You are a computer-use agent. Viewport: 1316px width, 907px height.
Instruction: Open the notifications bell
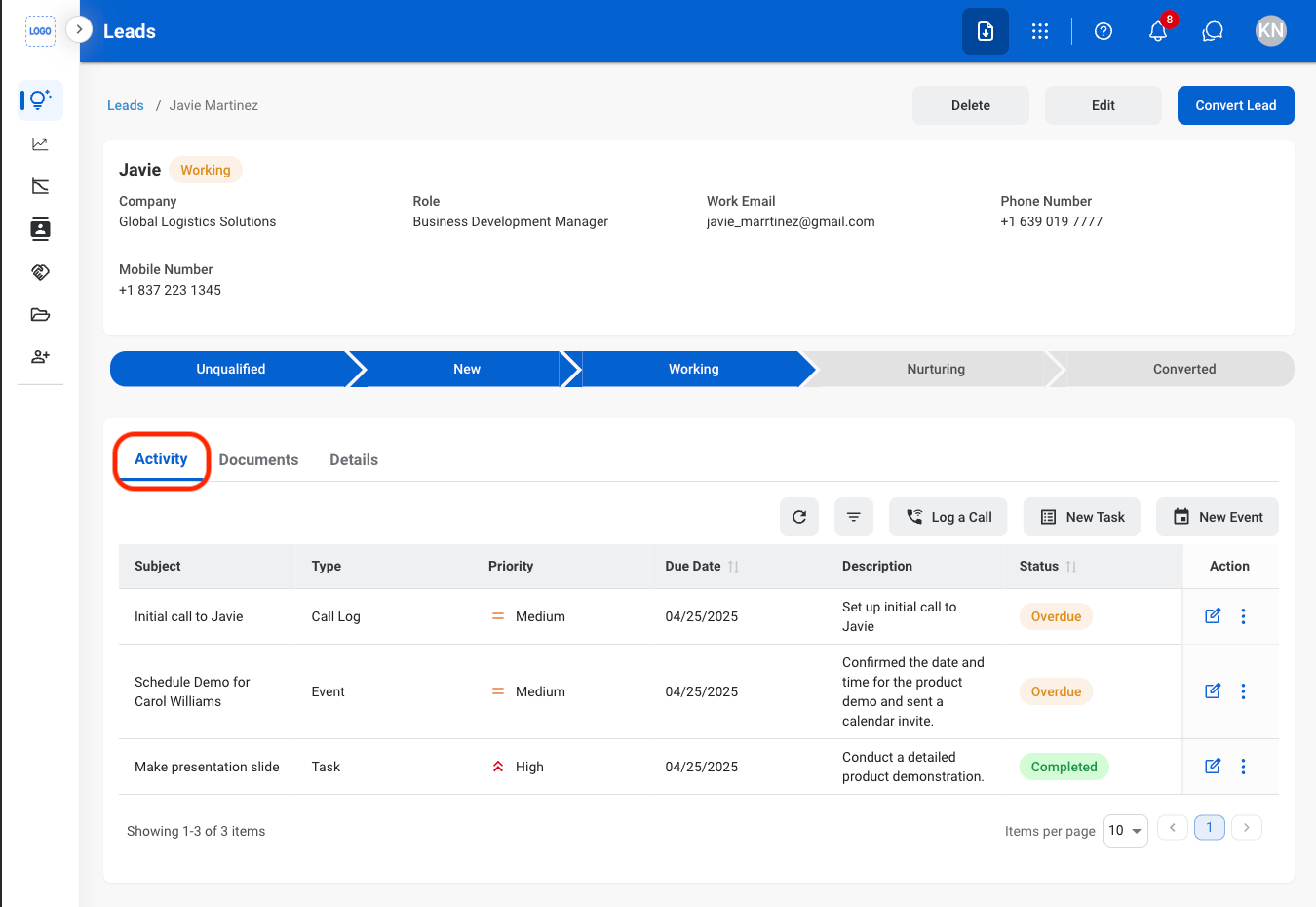click(x=1157, y=31)
